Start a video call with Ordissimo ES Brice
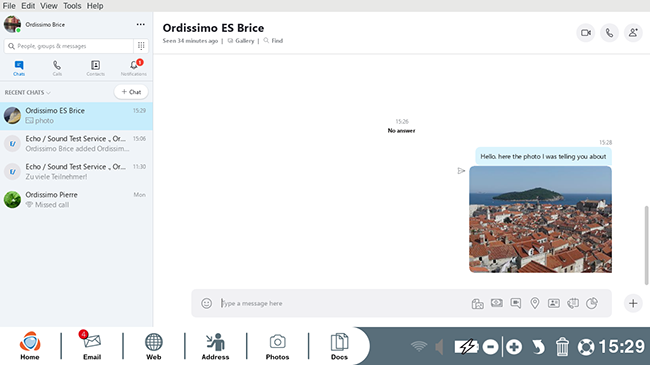 tap(585, 33)
